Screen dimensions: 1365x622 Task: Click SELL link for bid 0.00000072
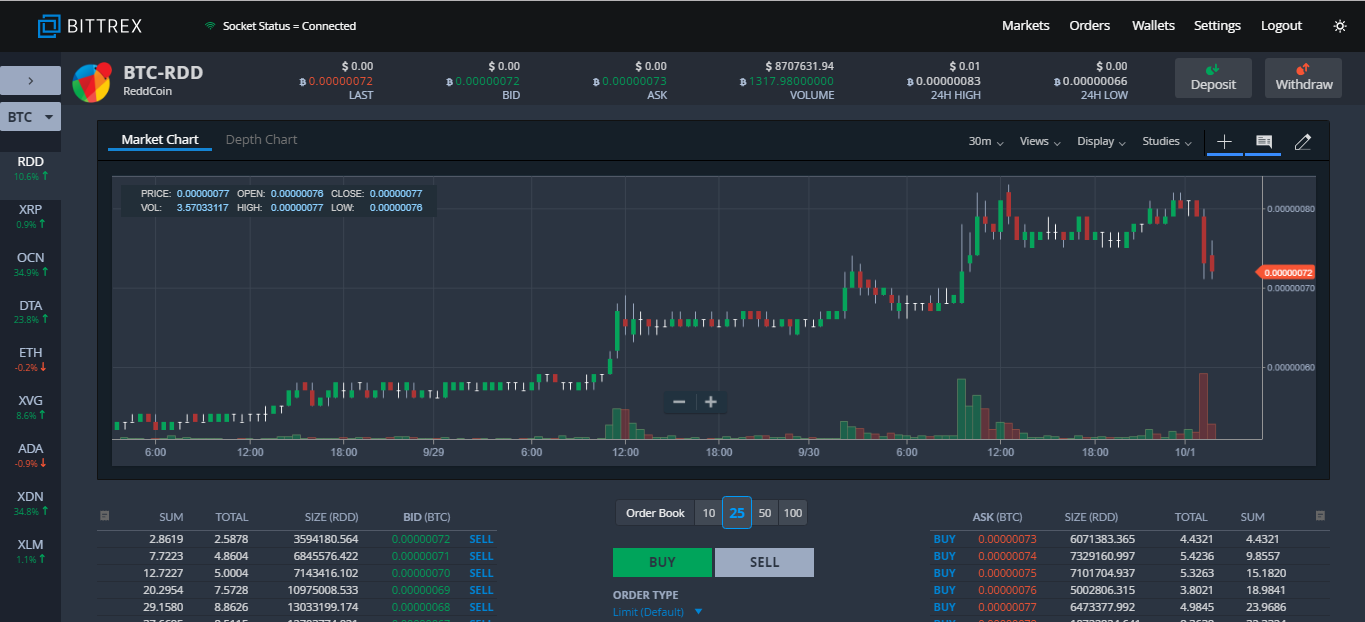pos(481,539)
